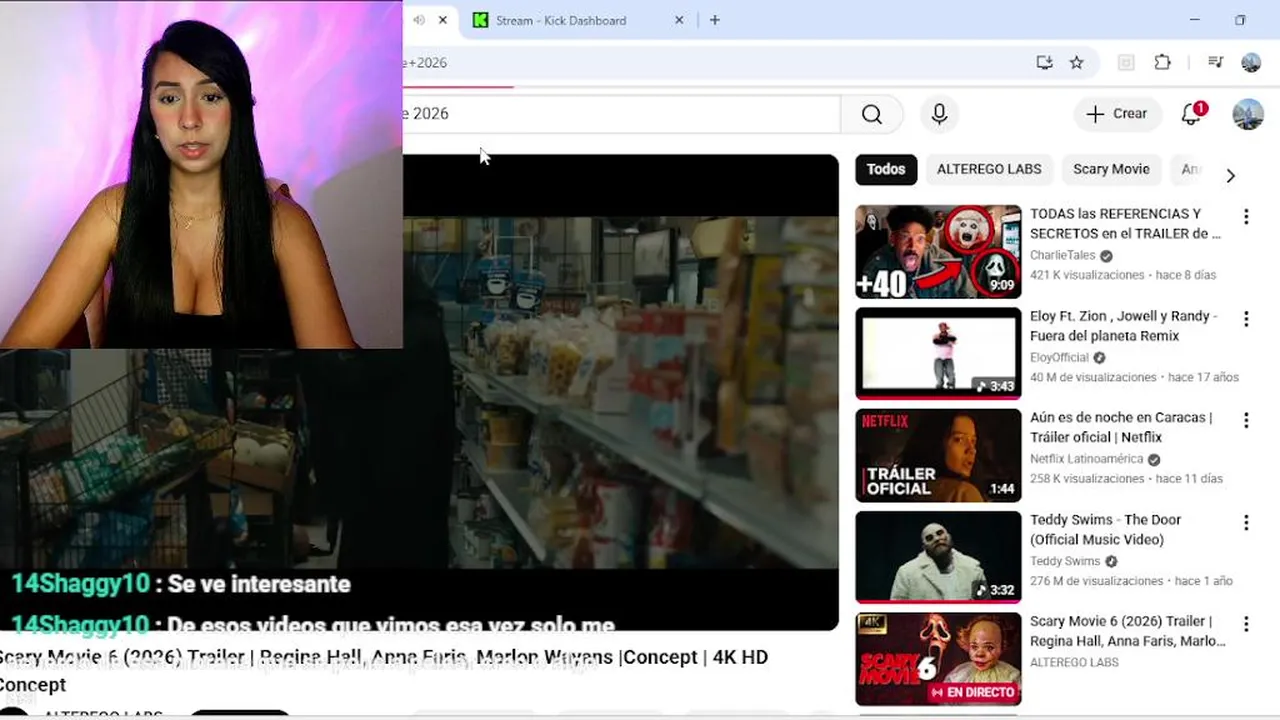Open the Chrome profile avatar
1280x720 pixels.
pyautogui.click(x=1251, y=62)
